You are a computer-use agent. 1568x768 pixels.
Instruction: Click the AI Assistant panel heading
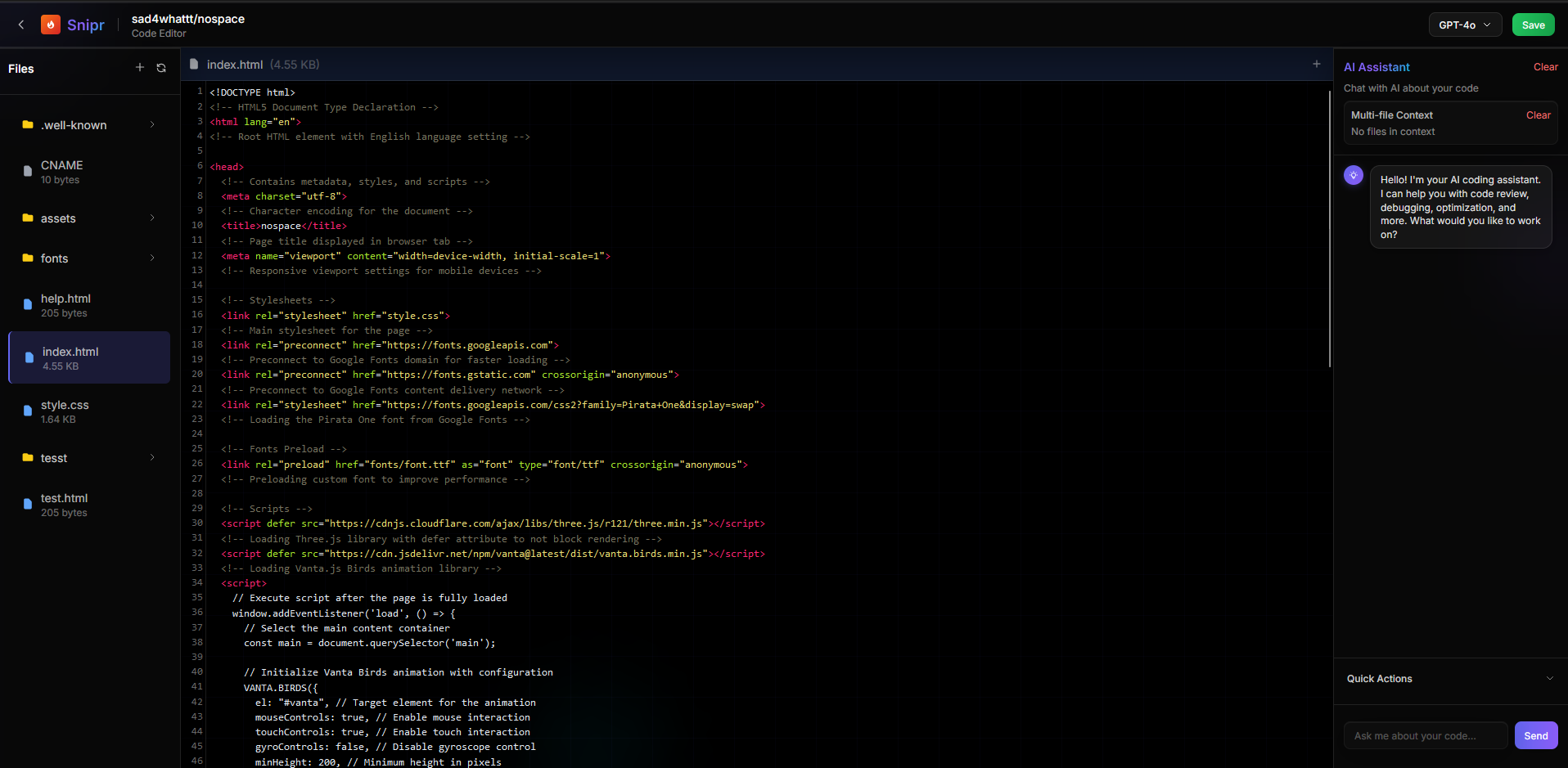[x=1377, y=67]
